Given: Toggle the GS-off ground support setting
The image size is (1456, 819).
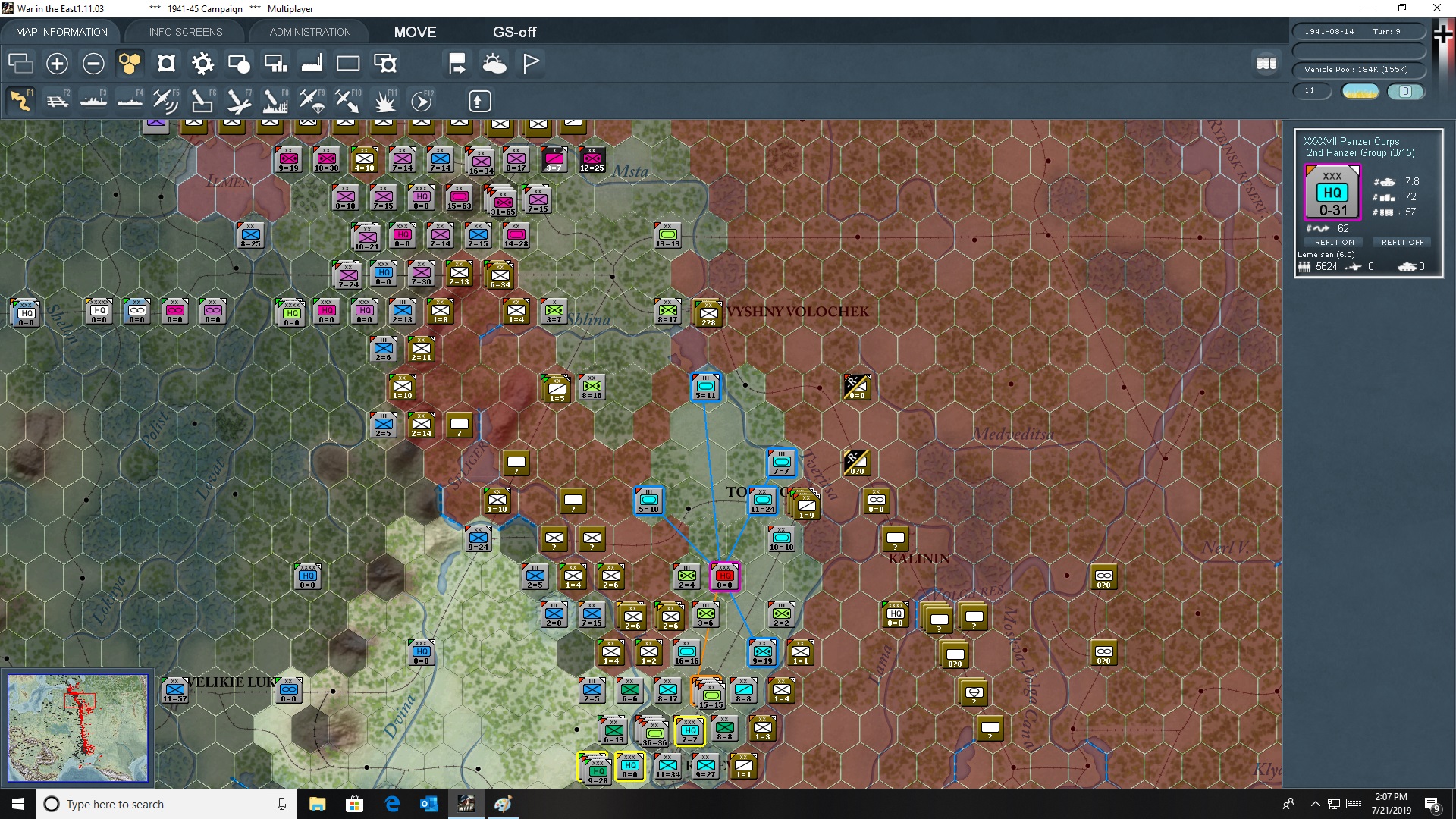Looking at the screenshot, I should pyautogui.click(x=514, y=32).
